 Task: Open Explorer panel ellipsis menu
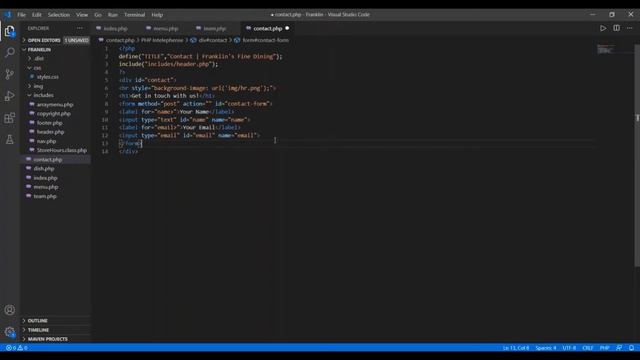[80, 28]
